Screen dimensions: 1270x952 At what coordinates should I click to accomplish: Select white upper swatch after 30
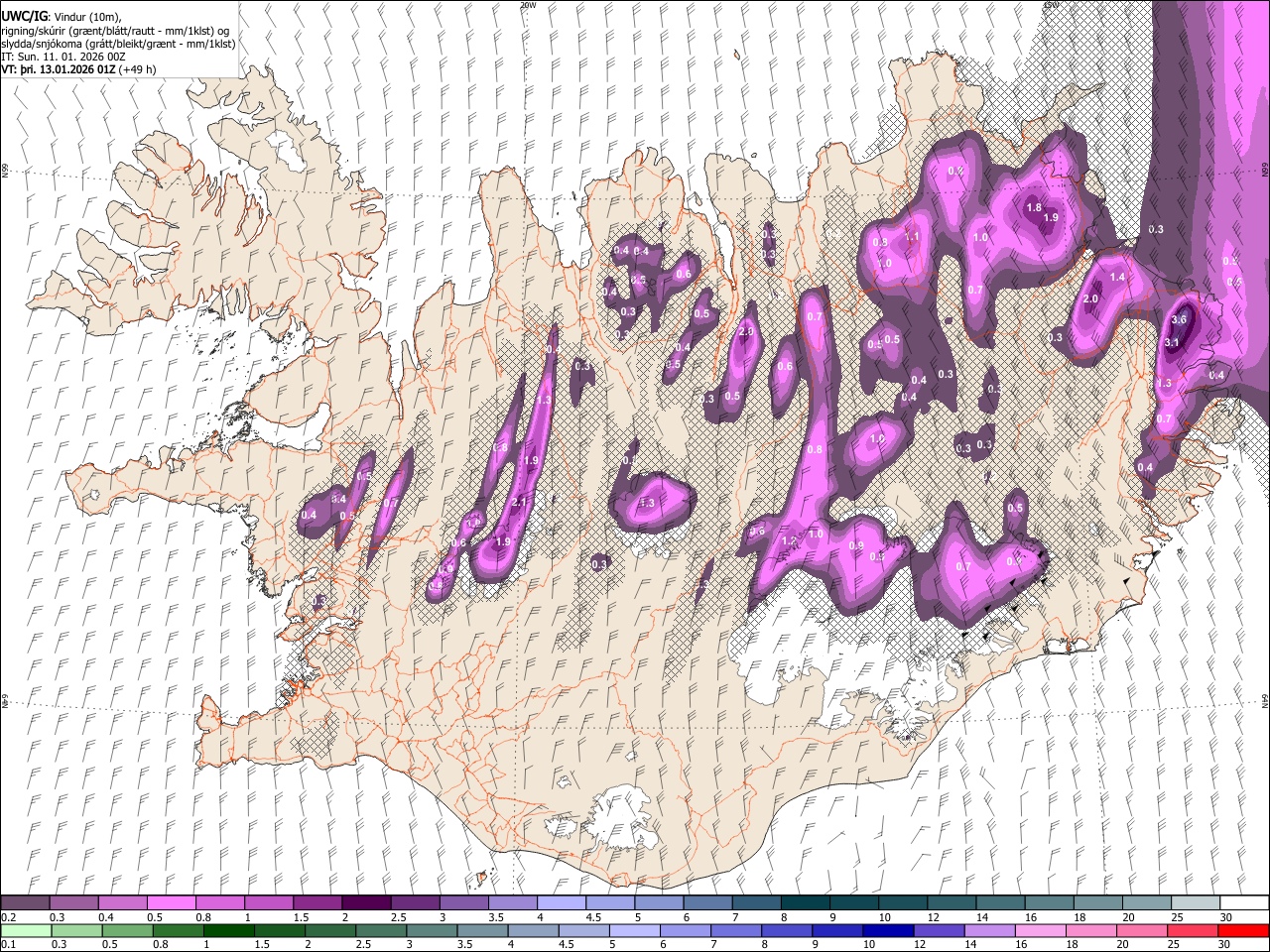tap(1244, 902)
